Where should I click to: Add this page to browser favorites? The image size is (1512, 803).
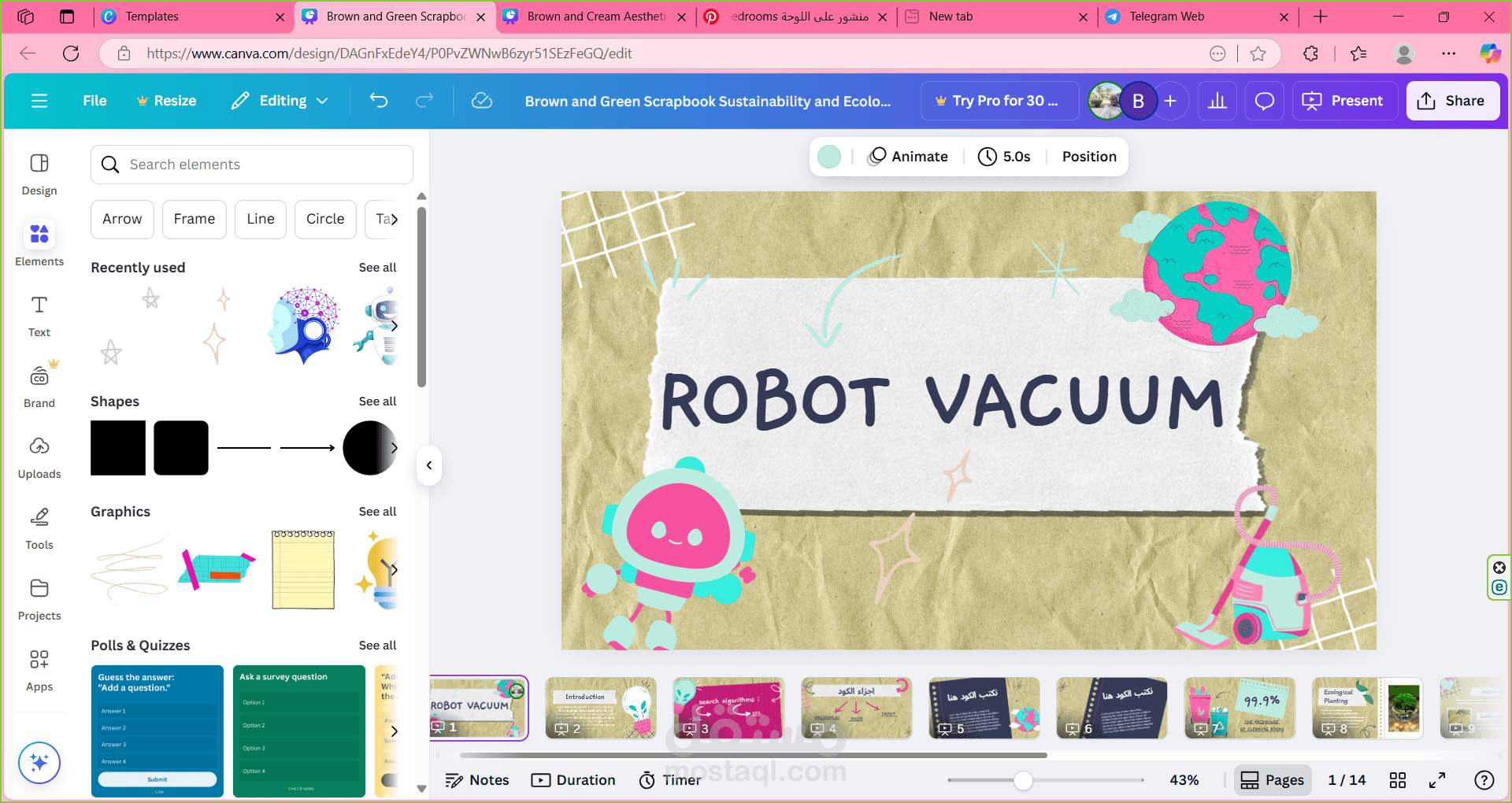[x=1258, y=54]
